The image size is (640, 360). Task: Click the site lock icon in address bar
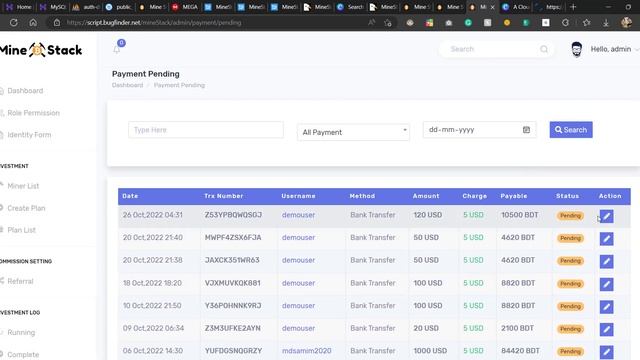pyautogui.click(x=57, y=23)
